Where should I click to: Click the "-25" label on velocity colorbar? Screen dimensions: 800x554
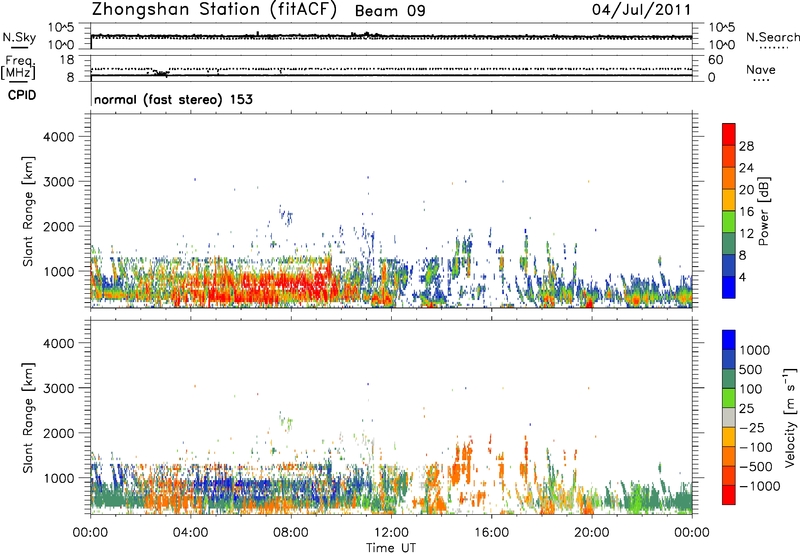click(x=752, y=428)
